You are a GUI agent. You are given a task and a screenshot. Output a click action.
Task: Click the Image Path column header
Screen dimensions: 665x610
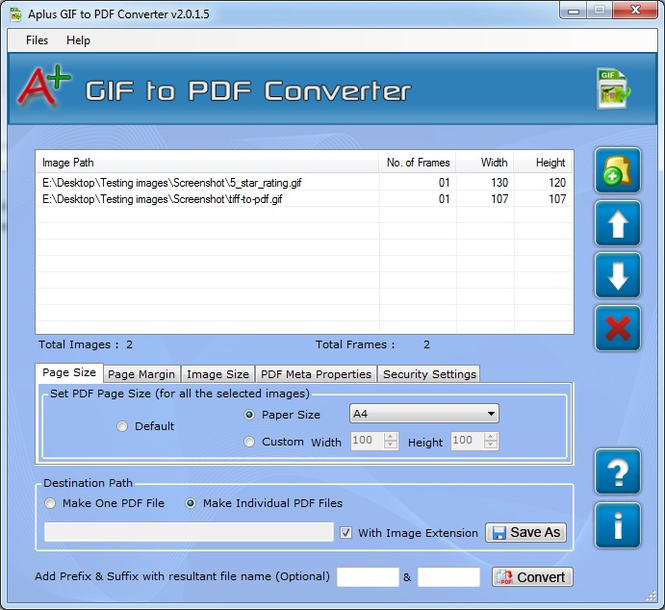pos(207,162)
